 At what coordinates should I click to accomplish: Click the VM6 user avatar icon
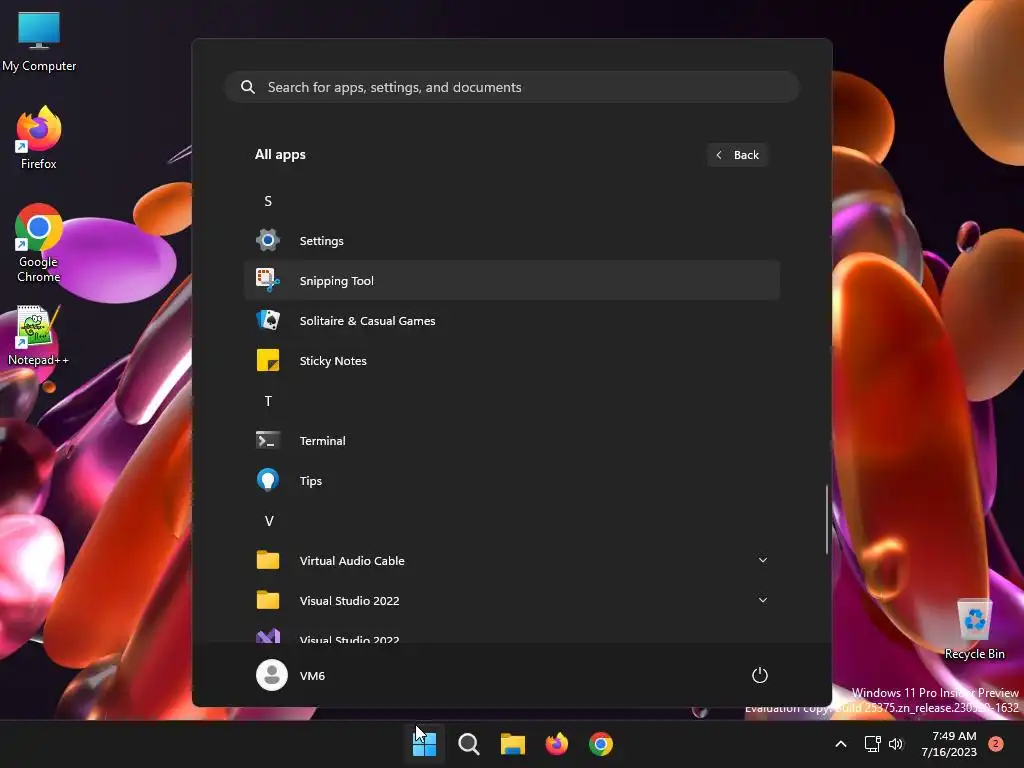point(272,675)
